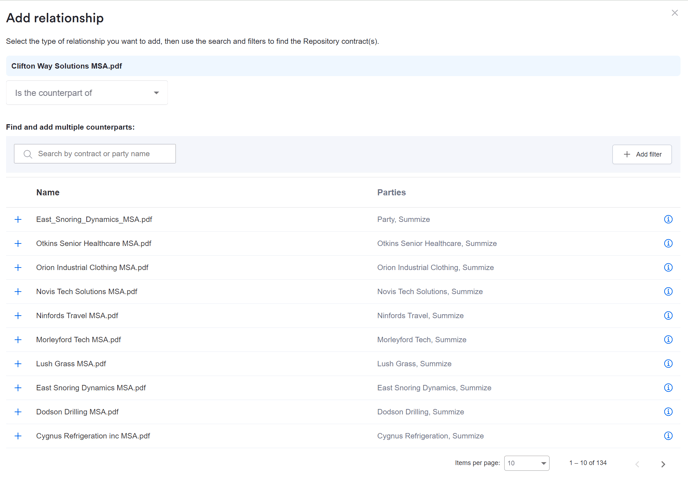Go to next page of results
The width and height of the screenshot is (688, 488).
(663, 464)
